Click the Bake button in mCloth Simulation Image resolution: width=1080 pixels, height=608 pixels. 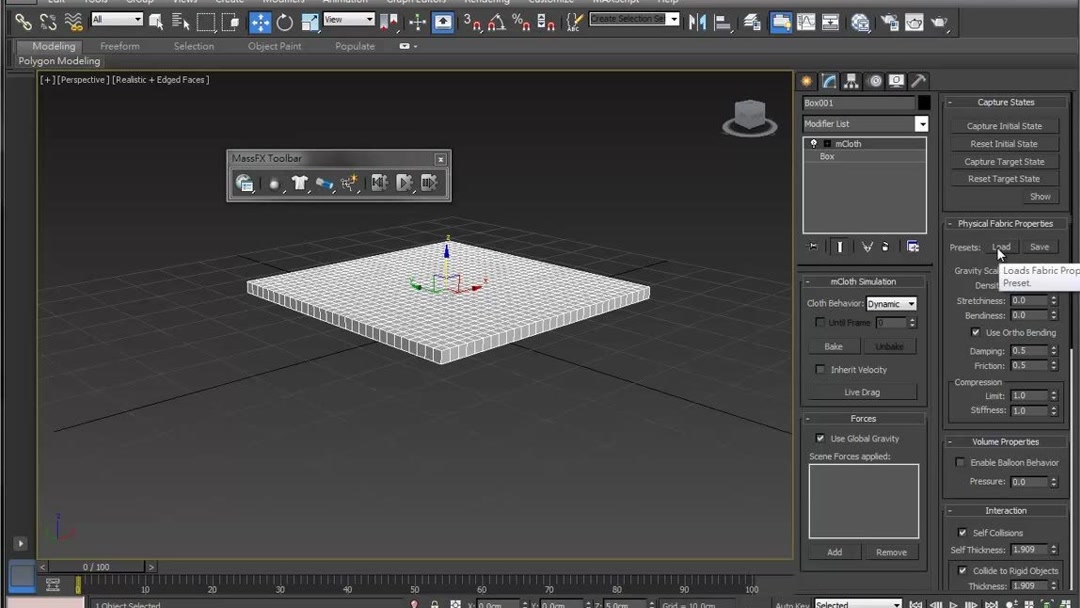(x=833, y=346)
